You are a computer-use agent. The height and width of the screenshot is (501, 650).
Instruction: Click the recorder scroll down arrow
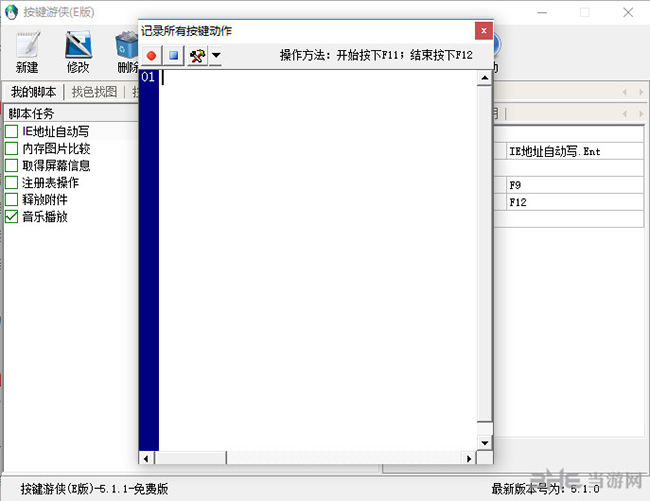coord(485,443)
